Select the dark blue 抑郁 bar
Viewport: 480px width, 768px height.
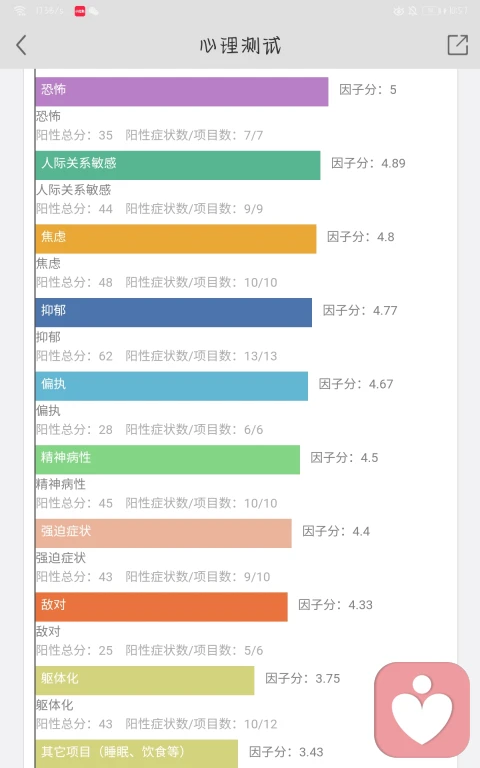(x=173, y=312)
